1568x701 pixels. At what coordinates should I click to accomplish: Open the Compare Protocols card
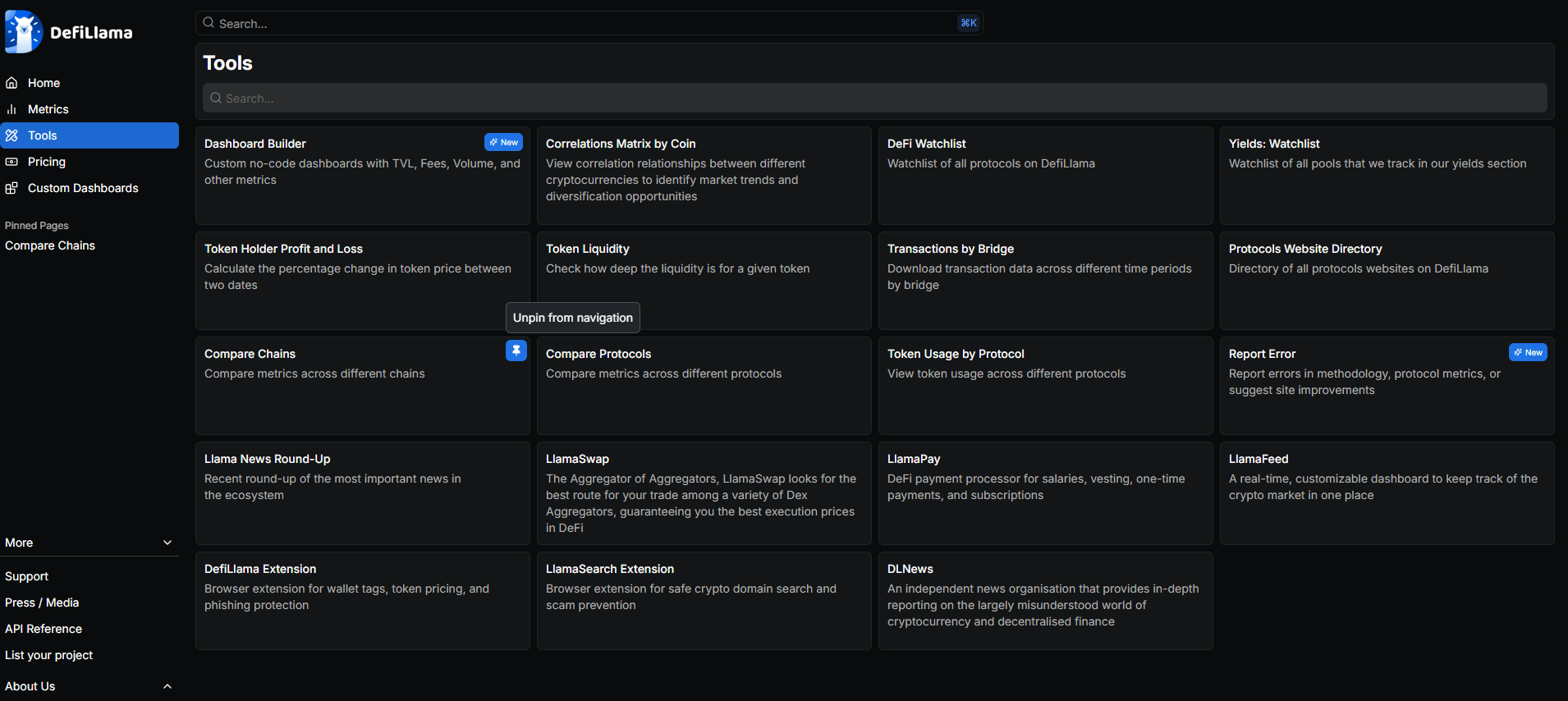704,386
